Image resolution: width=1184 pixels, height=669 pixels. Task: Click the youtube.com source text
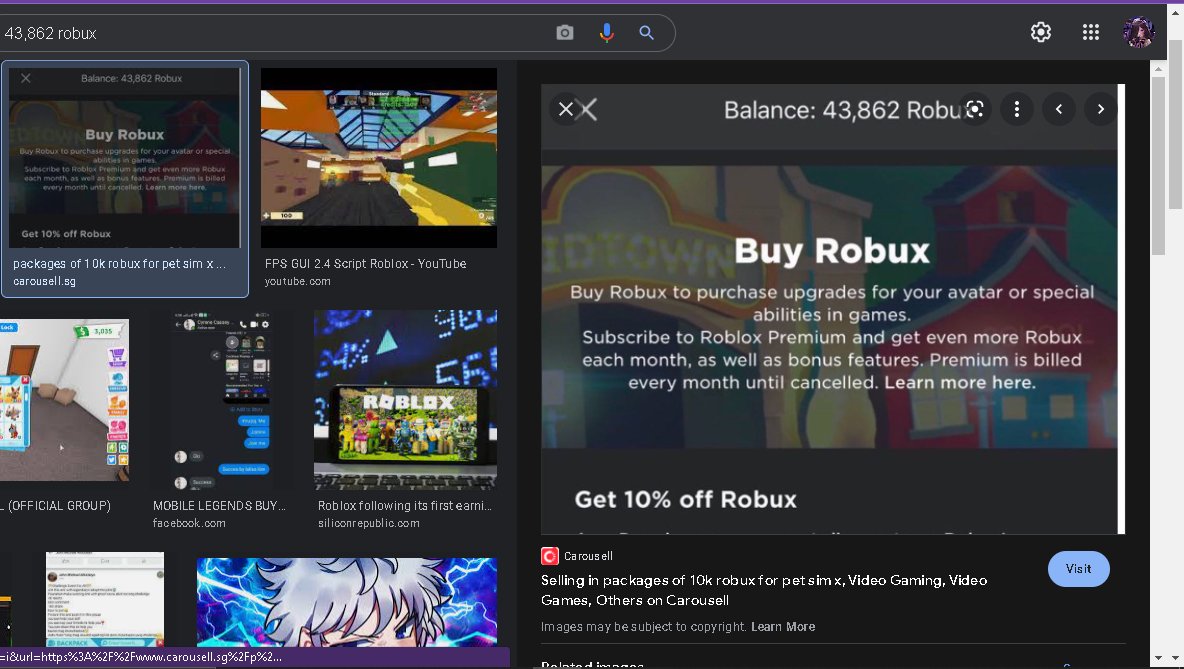coord(298,281)
